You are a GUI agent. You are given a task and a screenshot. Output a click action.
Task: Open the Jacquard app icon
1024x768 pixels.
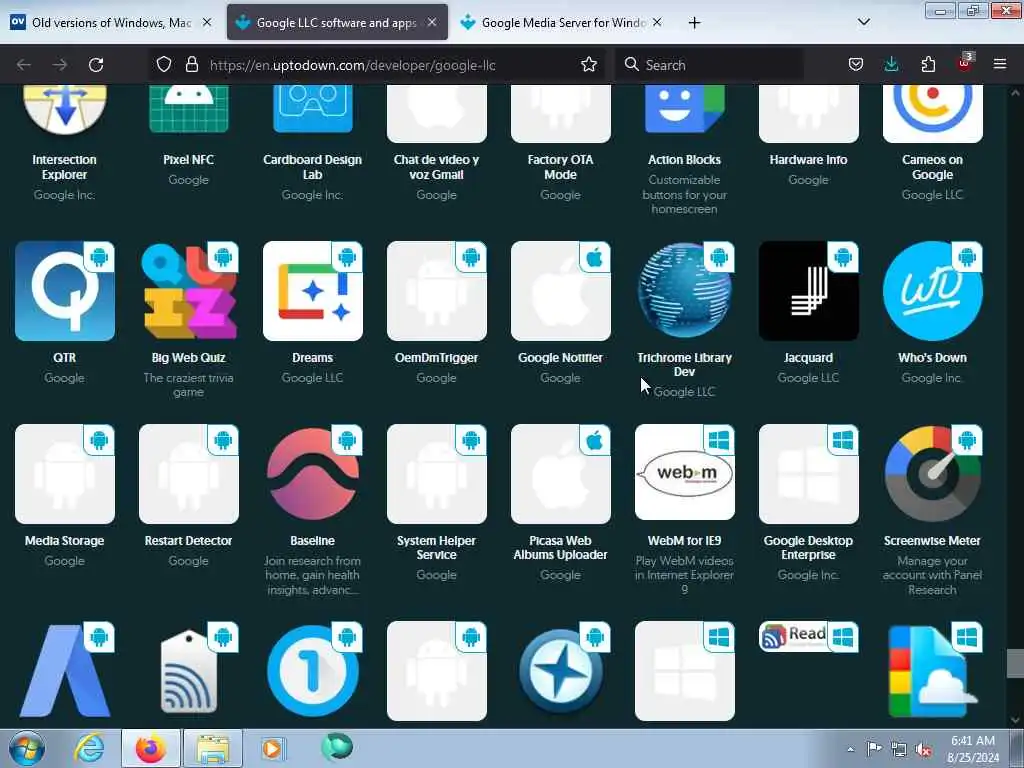(808, 291)
